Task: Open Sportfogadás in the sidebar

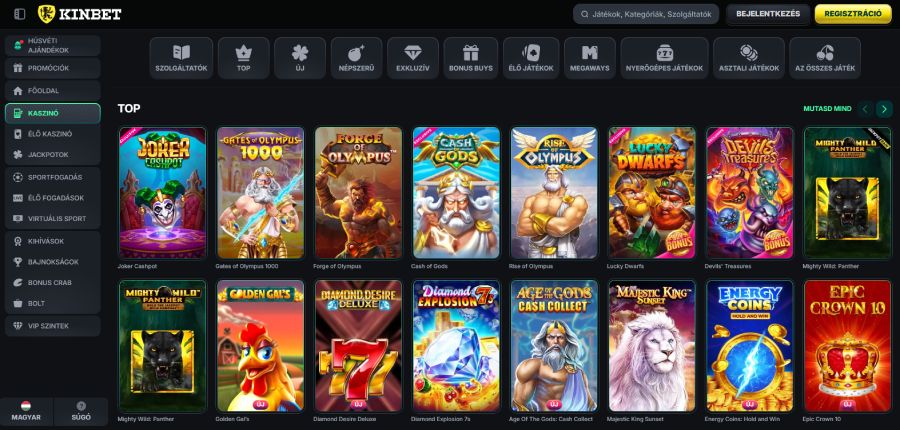Action: 51,177
